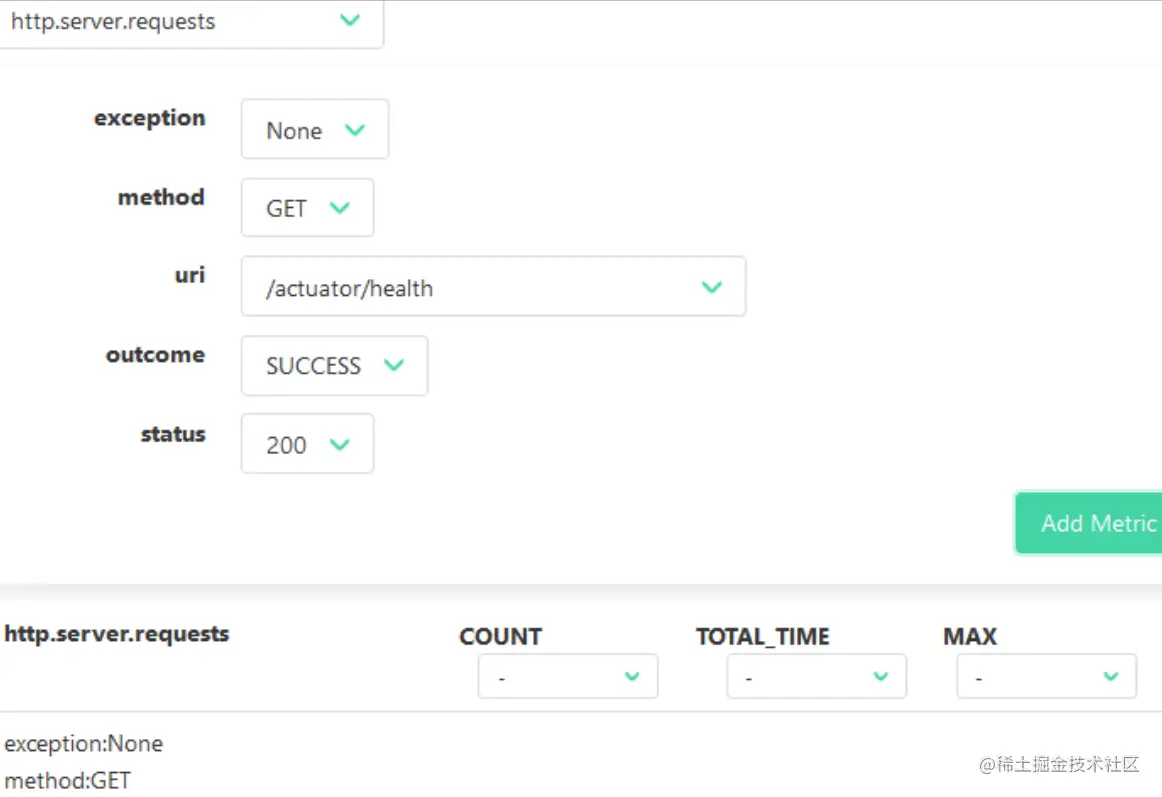Open the status dropdown showing 200
The height and width of the screenshot is (797, 1162).
click(307, 444)
